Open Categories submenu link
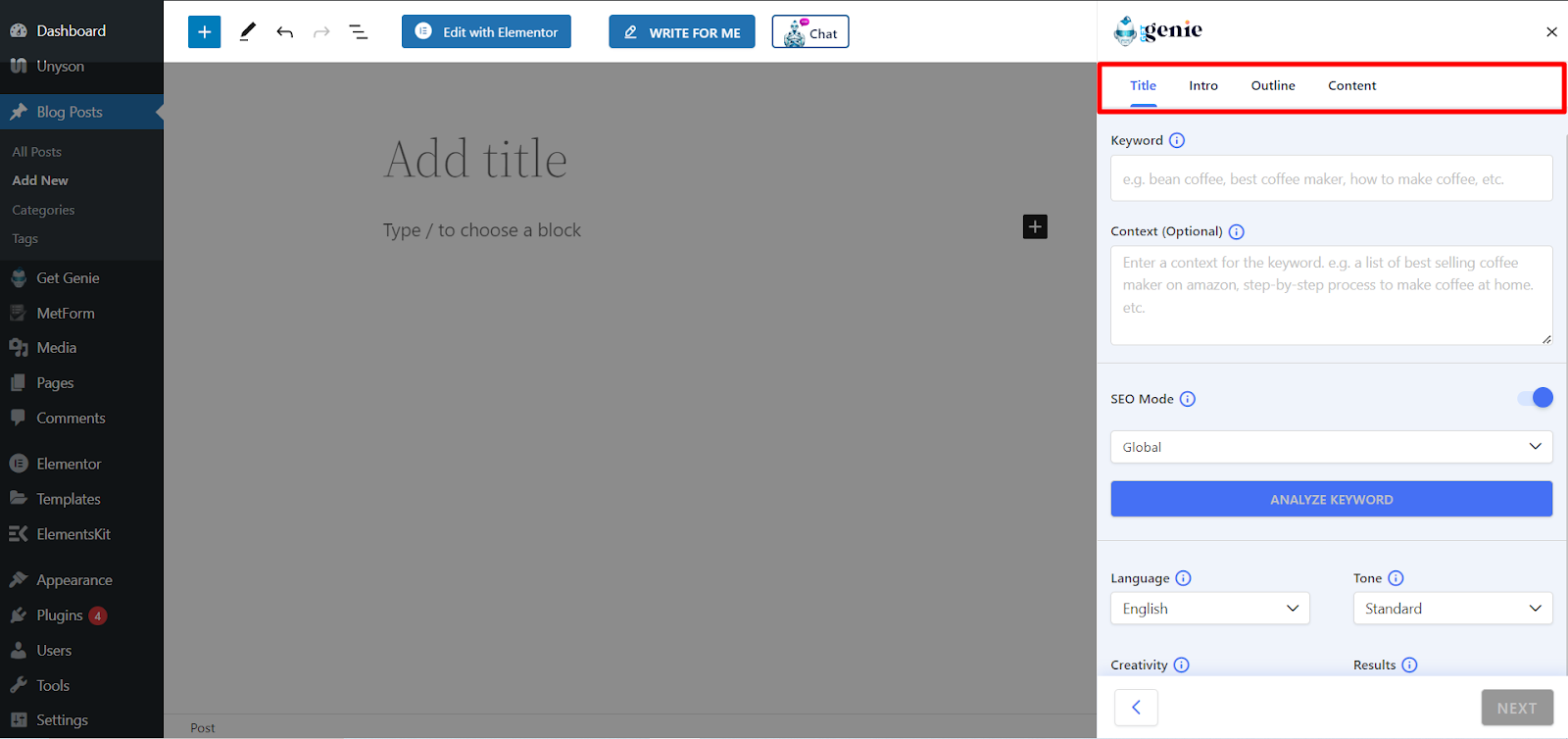 point(43,210)
